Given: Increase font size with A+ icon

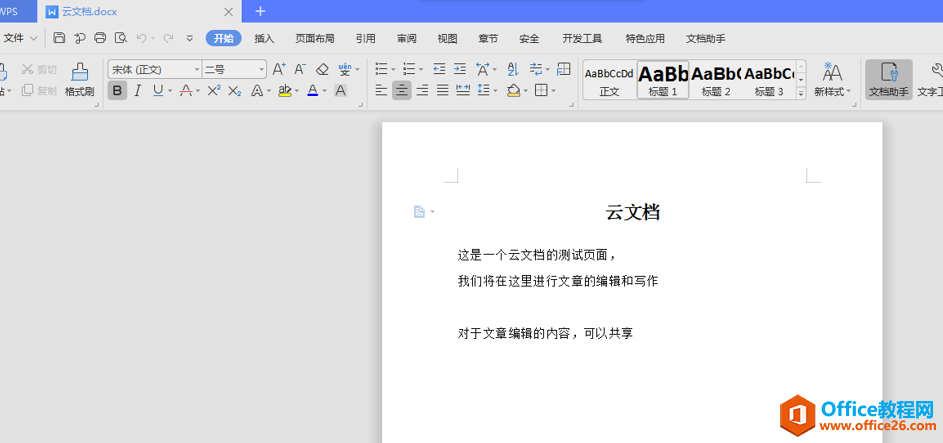Looking at the screenshot, I should click(x=279, y=69).
